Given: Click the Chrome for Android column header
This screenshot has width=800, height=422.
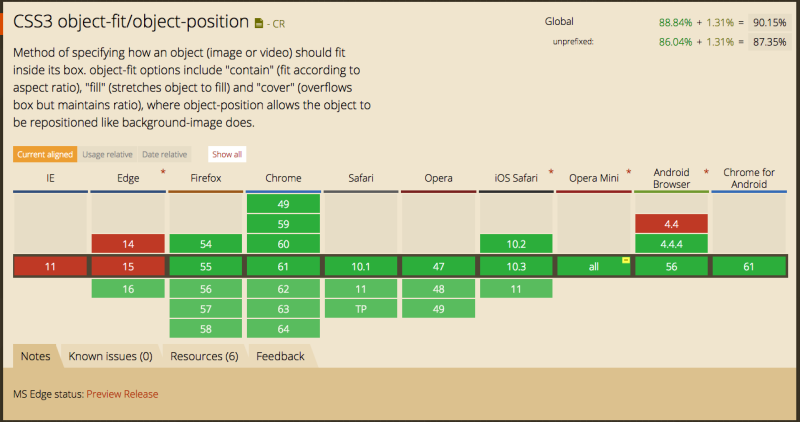Looking at the screenshot, I should [x=749, y=178].
